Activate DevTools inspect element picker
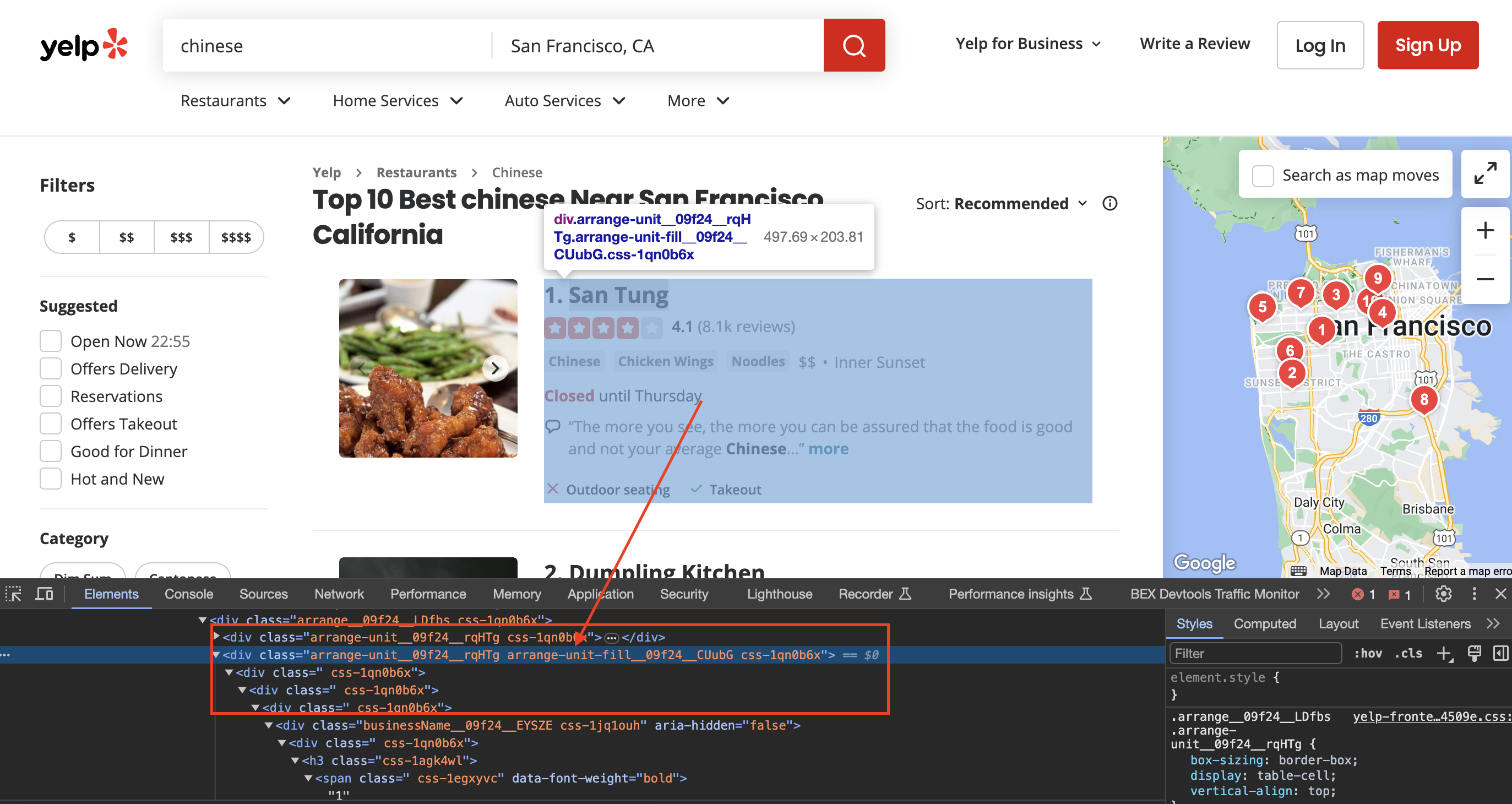 pos(14,594)
